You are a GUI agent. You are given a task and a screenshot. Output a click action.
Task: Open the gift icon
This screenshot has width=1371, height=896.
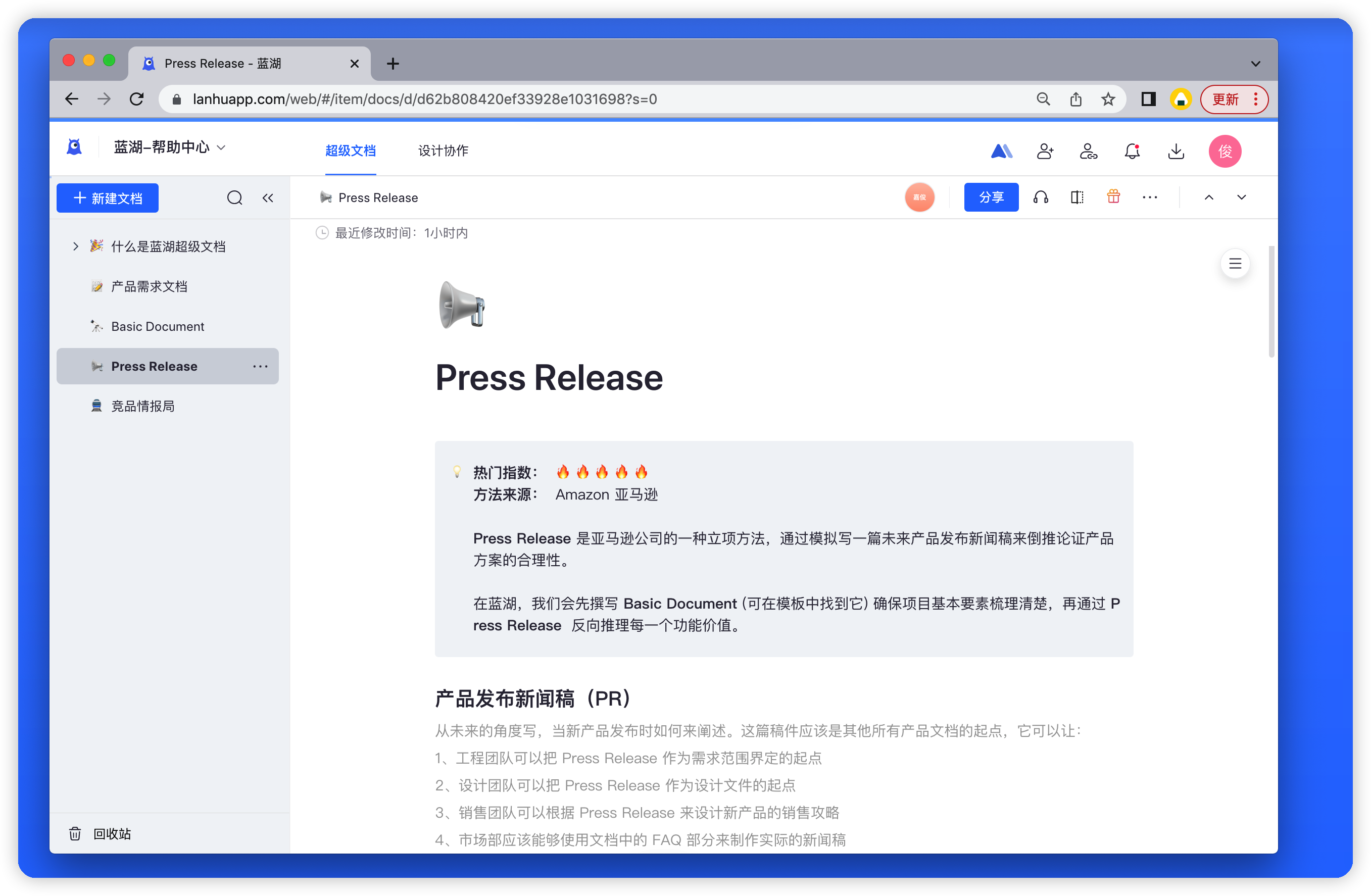(x=1113, y=196)
